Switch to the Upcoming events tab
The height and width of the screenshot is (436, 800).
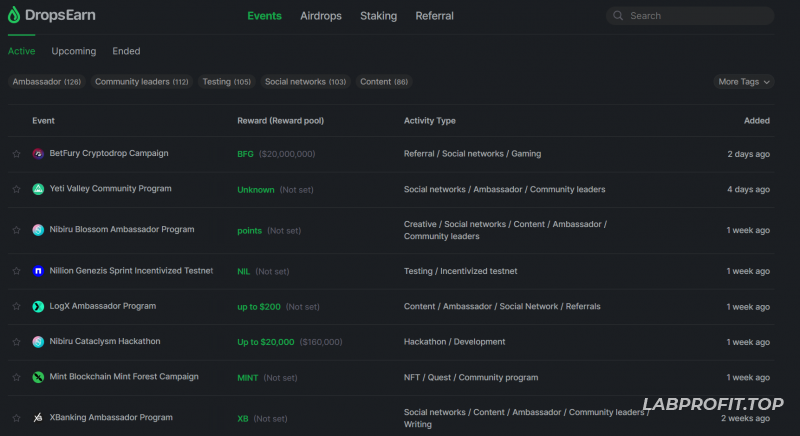[x=74, y=51]
